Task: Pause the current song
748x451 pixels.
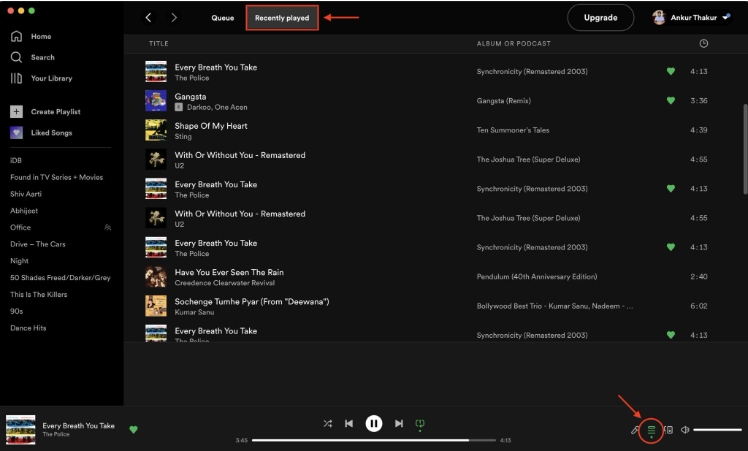Action: tap(373, 424)
